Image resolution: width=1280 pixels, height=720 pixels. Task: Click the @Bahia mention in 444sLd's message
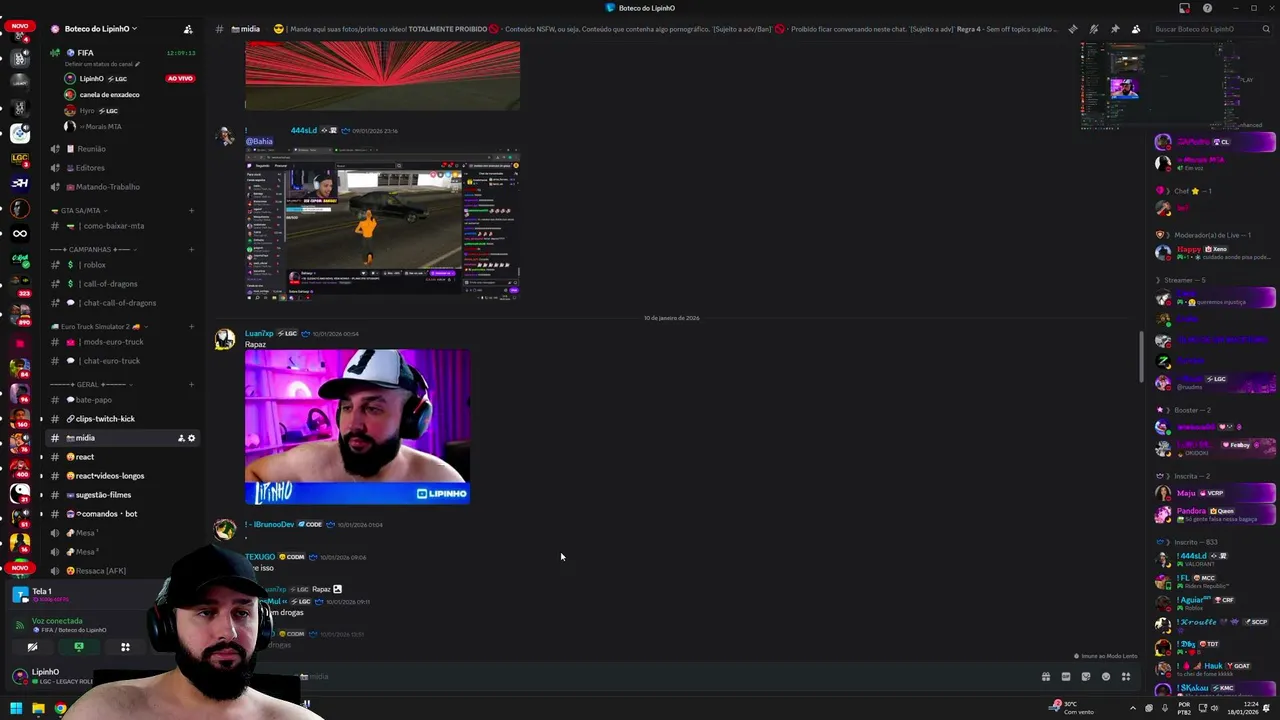click(259, 141)
